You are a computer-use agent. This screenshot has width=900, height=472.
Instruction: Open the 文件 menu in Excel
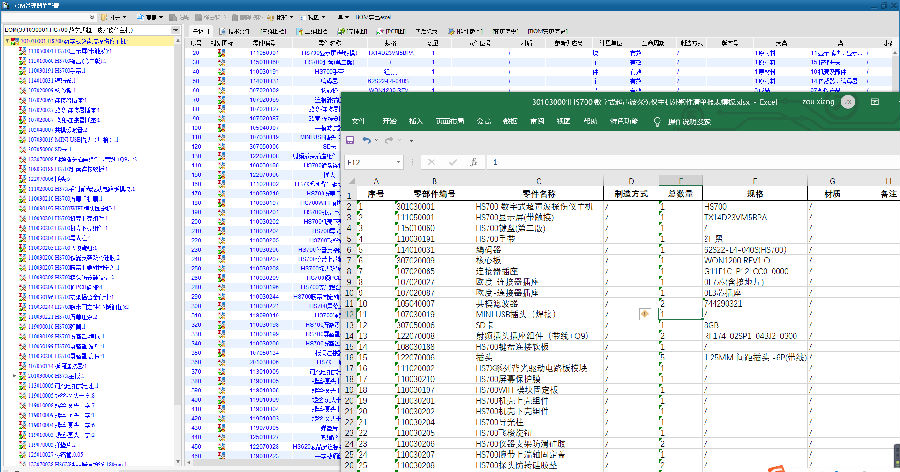357,121
